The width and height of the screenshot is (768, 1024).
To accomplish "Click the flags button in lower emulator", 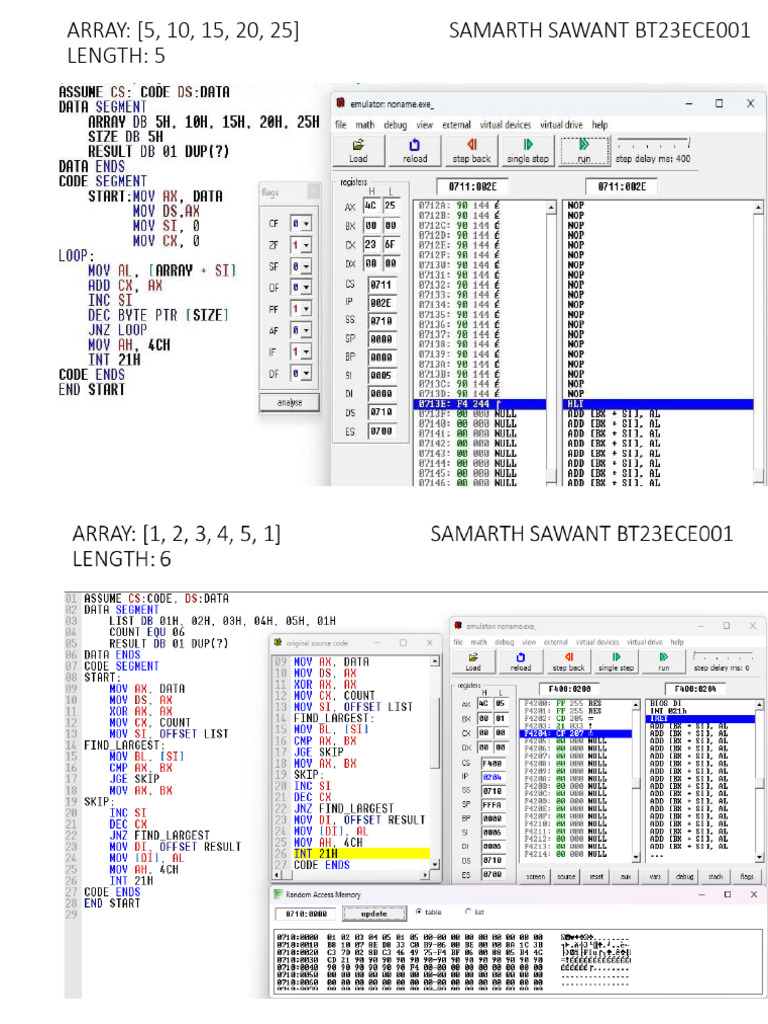I will coord(746,876).
